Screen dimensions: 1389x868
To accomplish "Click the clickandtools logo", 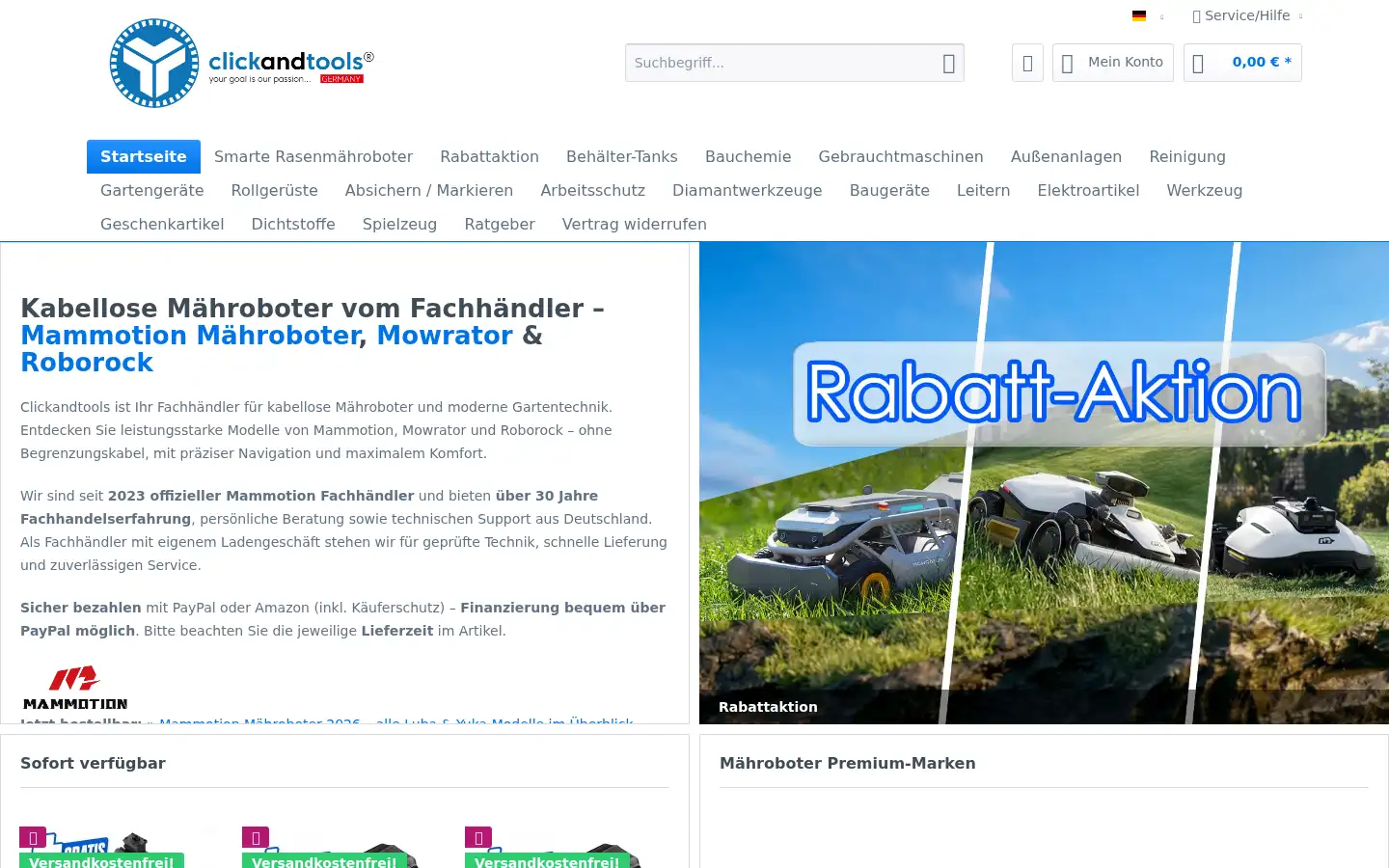I will click(241, 63).
